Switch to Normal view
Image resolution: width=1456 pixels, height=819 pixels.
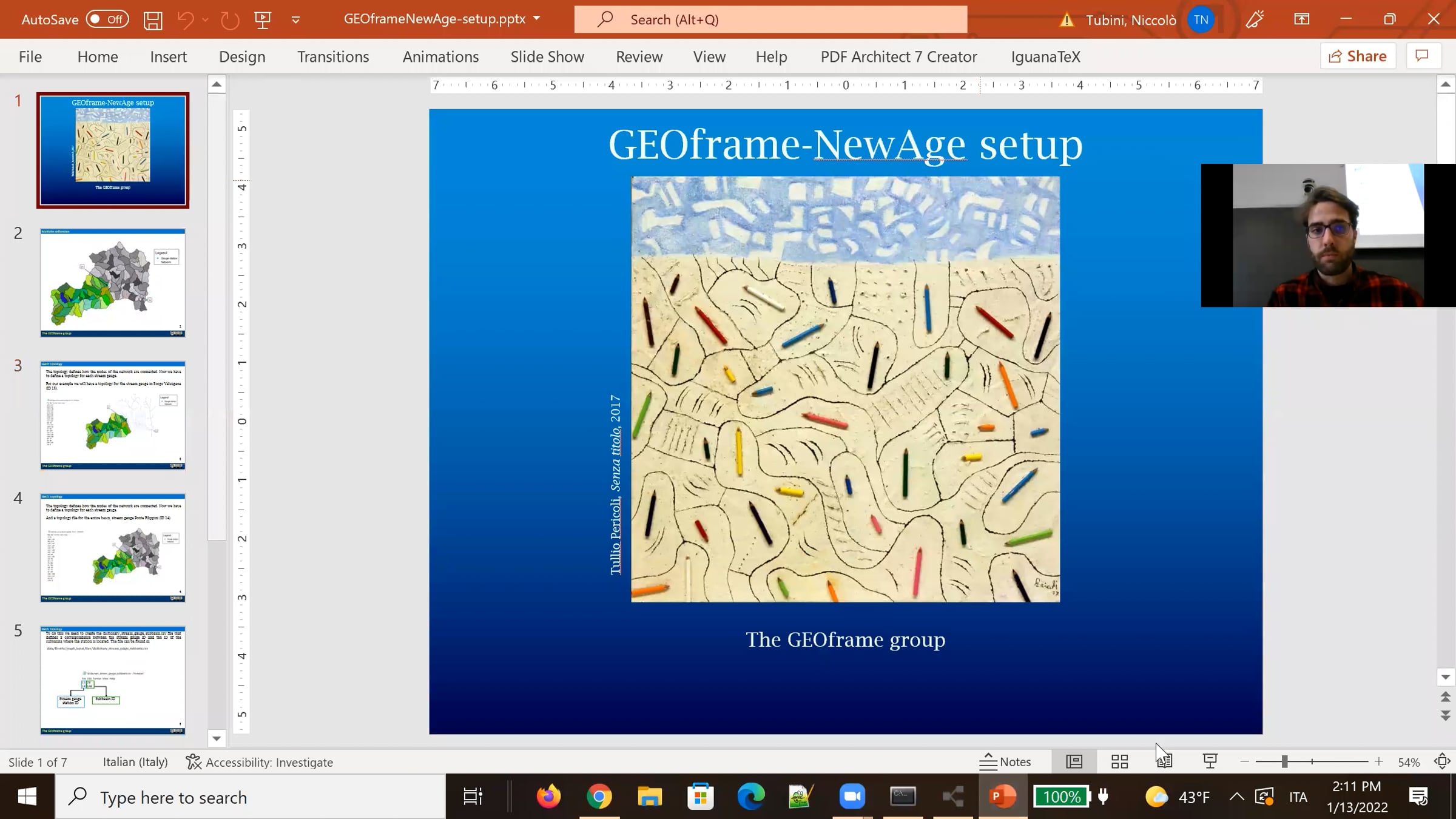(1074, 761)
